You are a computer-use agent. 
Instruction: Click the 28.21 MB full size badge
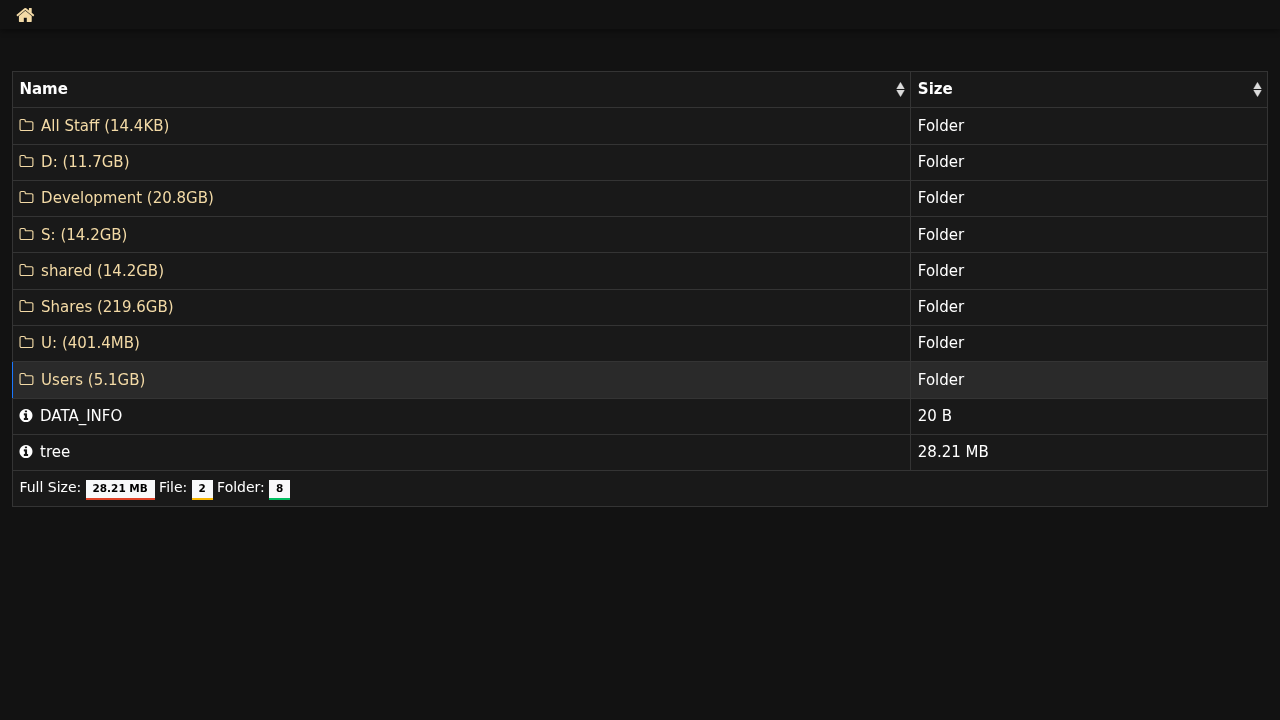(x=120, y=489)
